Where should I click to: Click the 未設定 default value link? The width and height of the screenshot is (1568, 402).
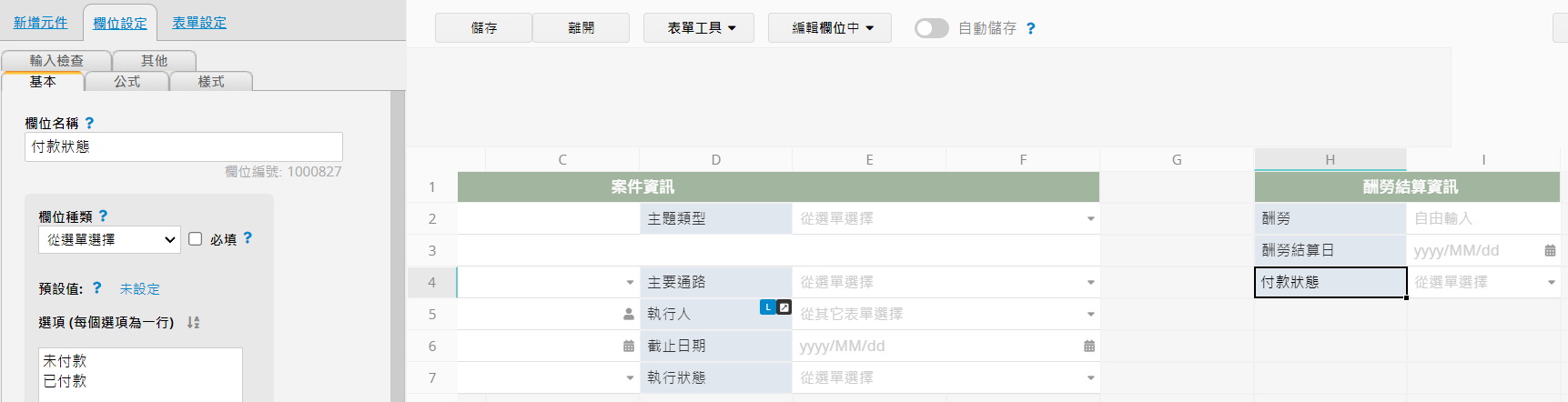pos(139,288)
